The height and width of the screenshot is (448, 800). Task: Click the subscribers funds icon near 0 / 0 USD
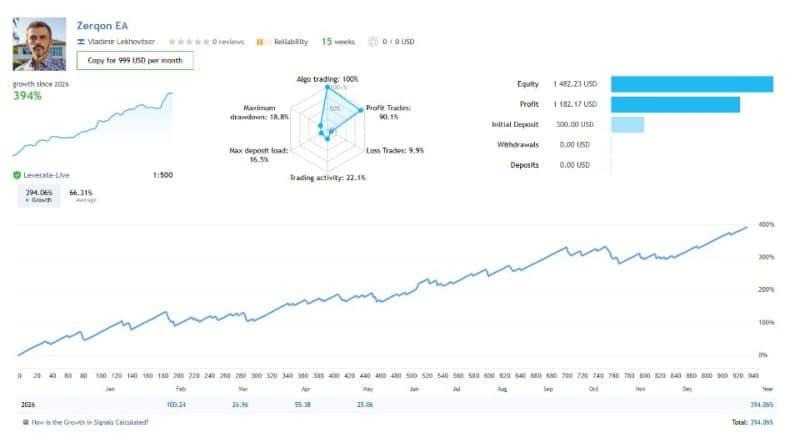(x=373, y=42)
